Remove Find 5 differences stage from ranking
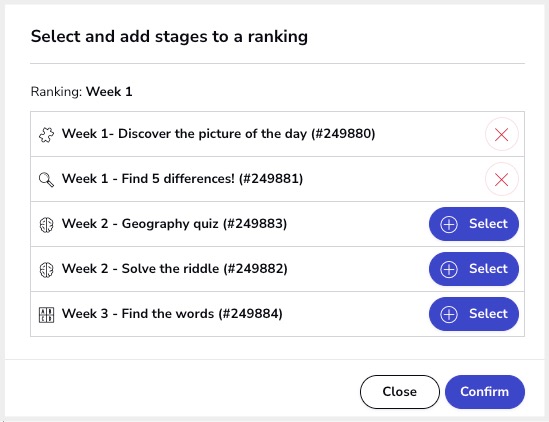The width and height of the screenshot is (549, 422). pos(501,180)
